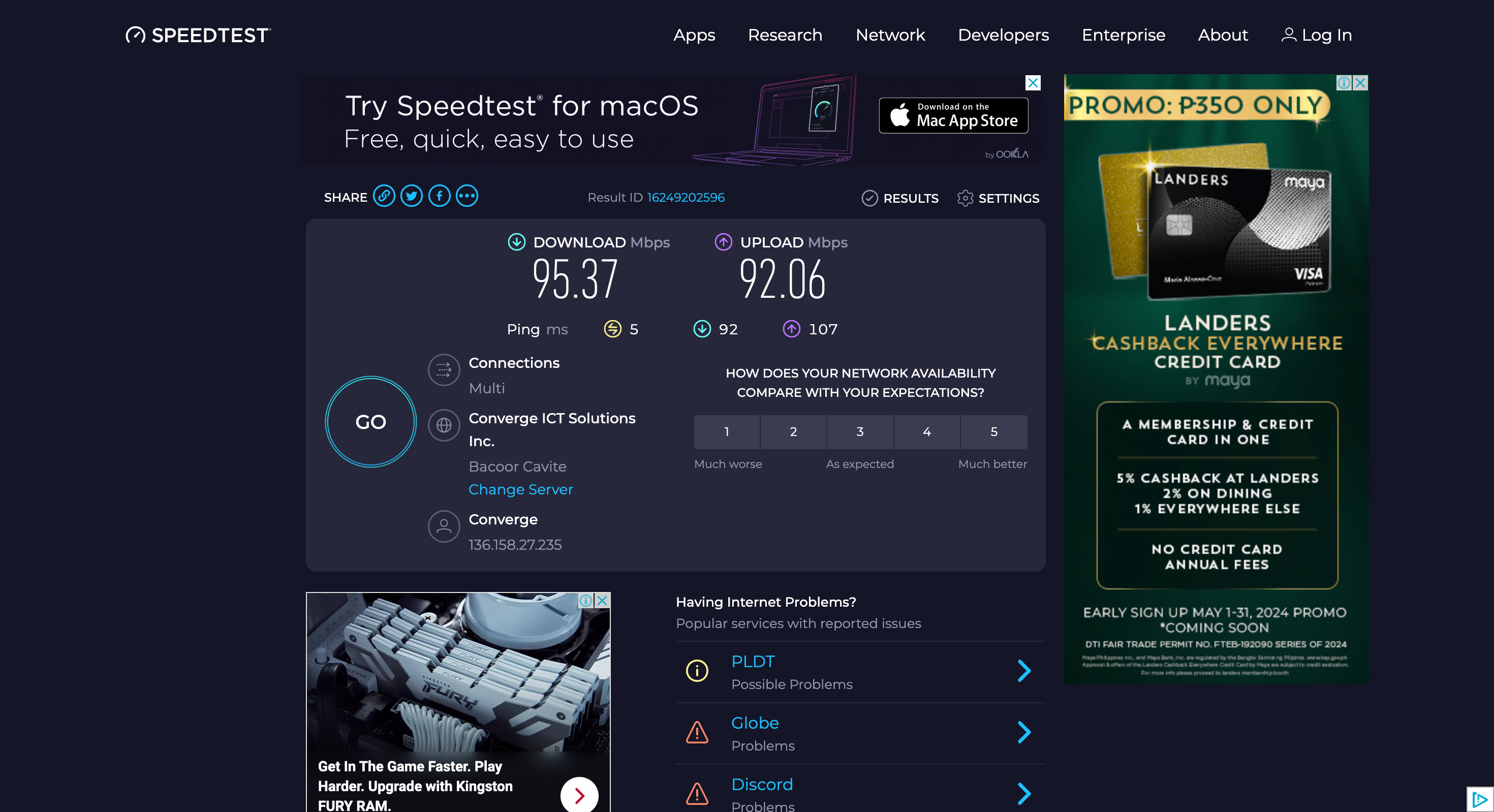Click the IP address 136.158.27.235

515,545
